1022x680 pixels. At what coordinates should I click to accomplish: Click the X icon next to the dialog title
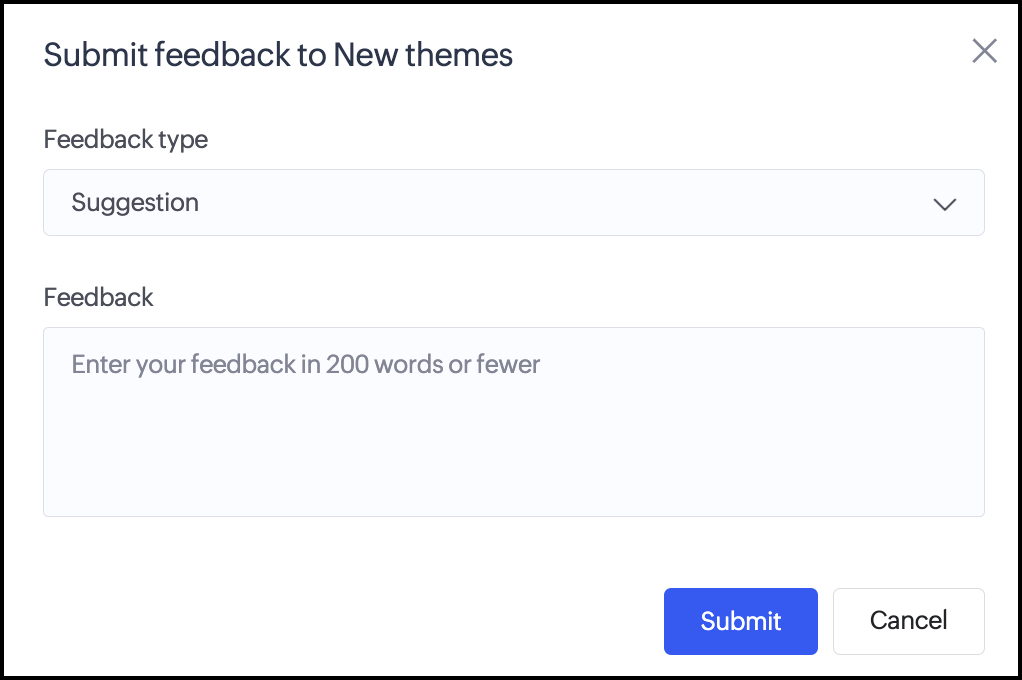(984, 51)
